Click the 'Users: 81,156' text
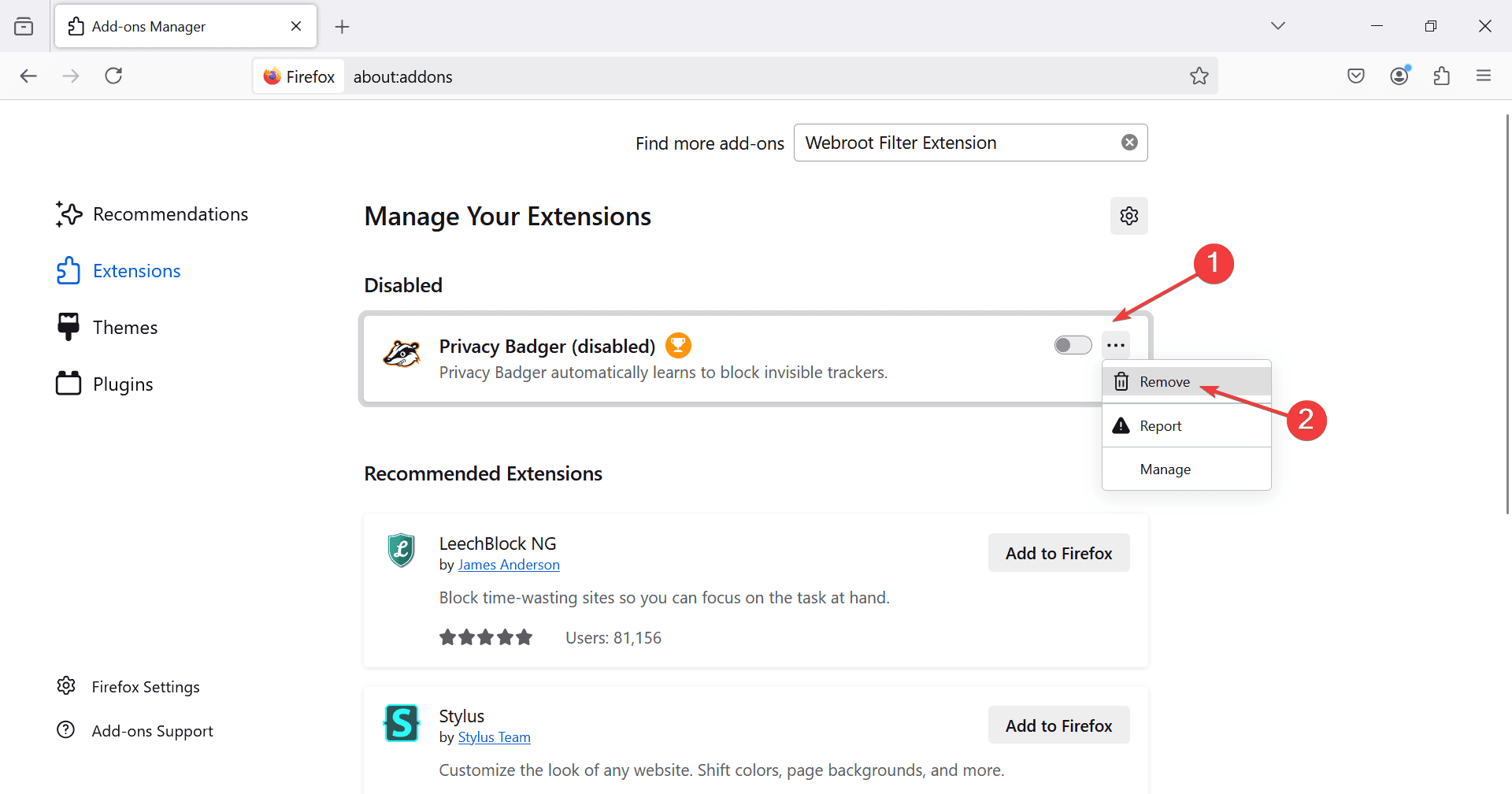The width and height of the screenshot is (1512, 794). click(x=613, y=638)
